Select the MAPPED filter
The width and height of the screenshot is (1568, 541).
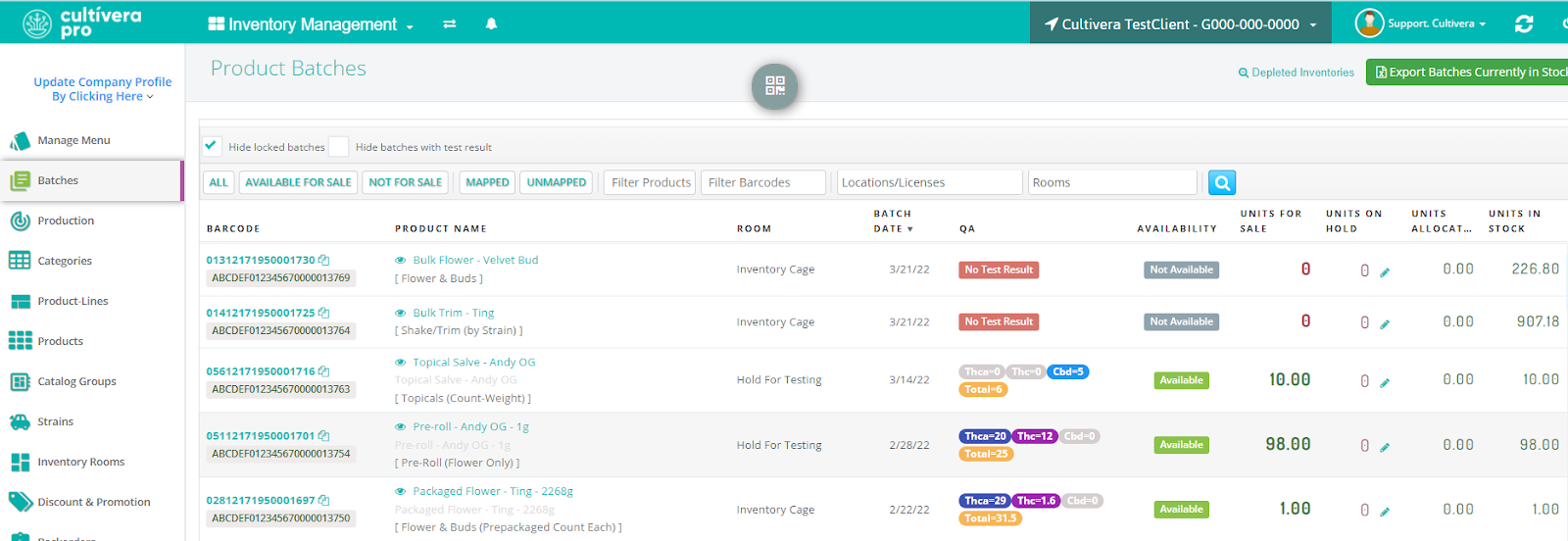487,182
